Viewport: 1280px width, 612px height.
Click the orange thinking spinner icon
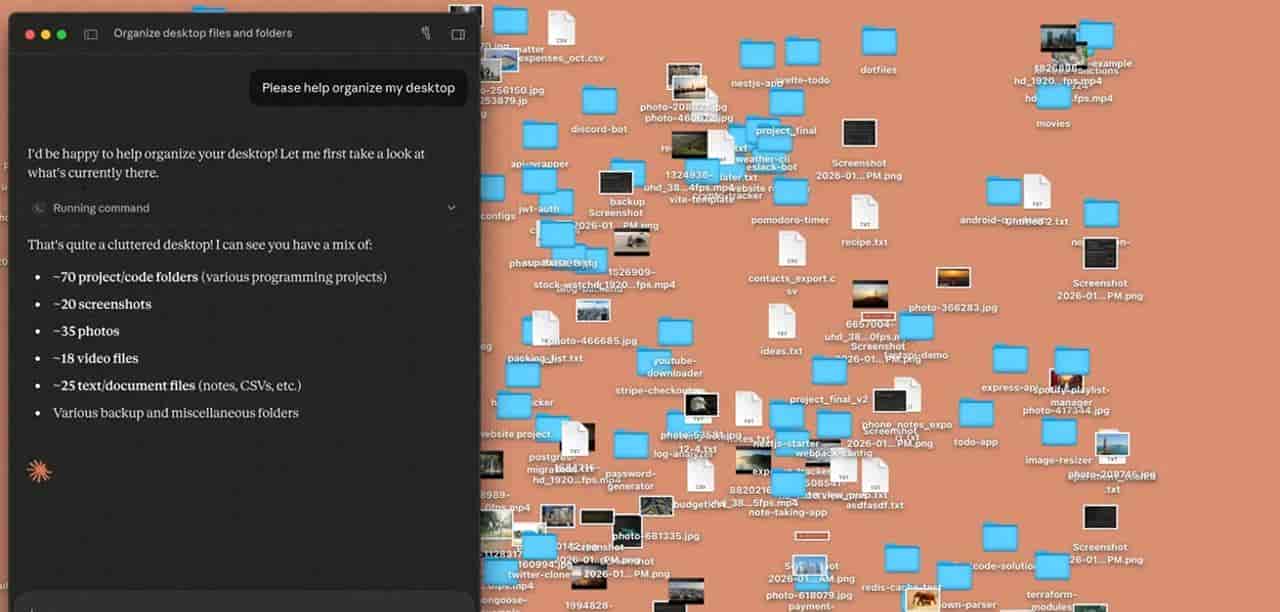(39, 471)
